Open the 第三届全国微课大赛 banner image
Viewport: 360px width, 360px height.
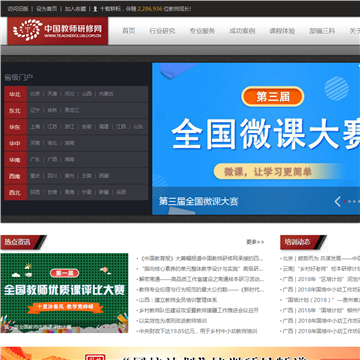(256, 139)
